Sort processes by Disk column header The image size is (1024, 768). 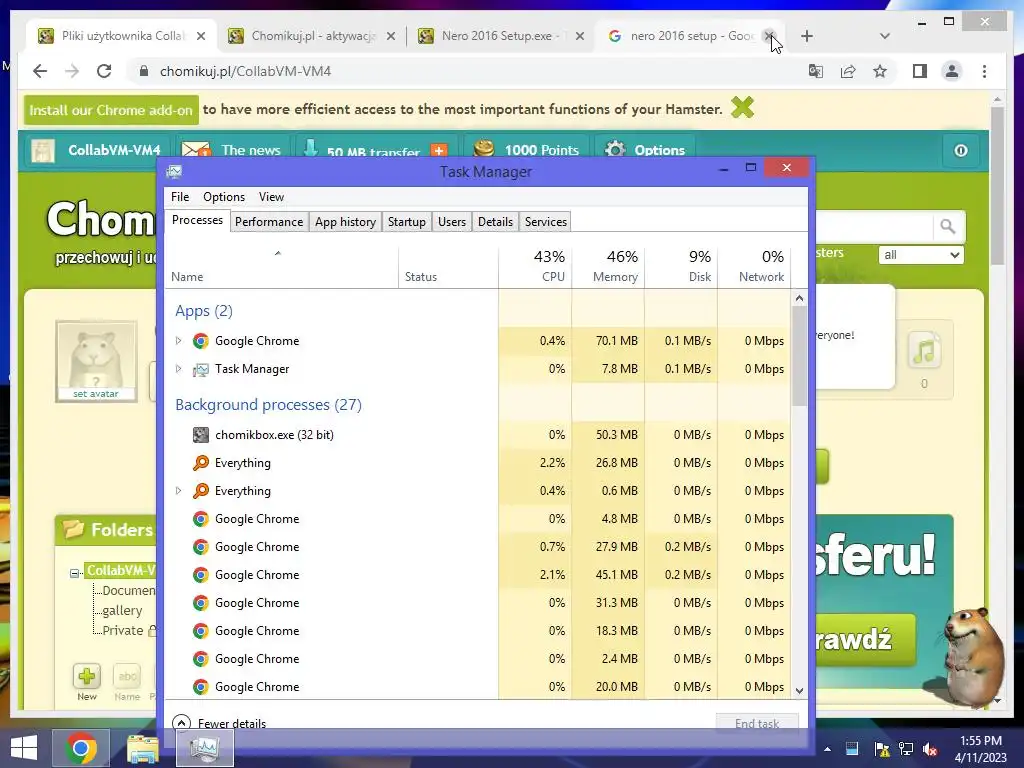click(x=681, y=266)
